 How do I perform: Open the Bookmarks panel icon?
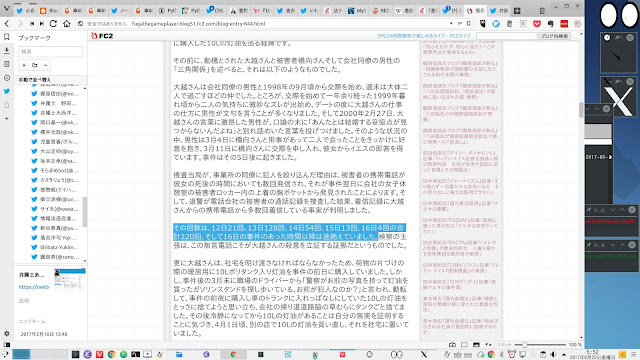pos(7,37)
